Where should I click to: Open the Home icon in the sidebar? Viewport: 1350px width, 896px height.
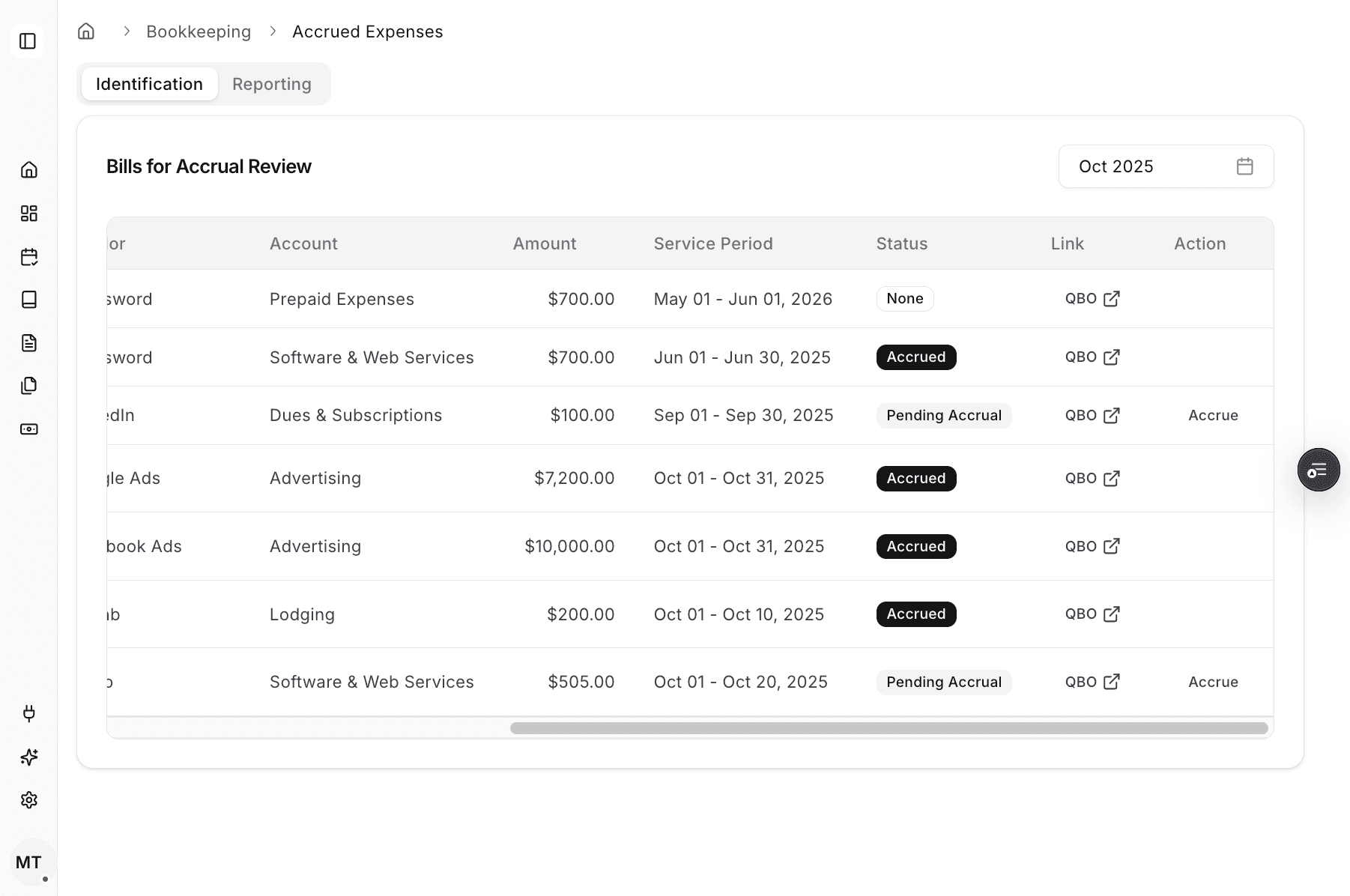coord(29,170)
